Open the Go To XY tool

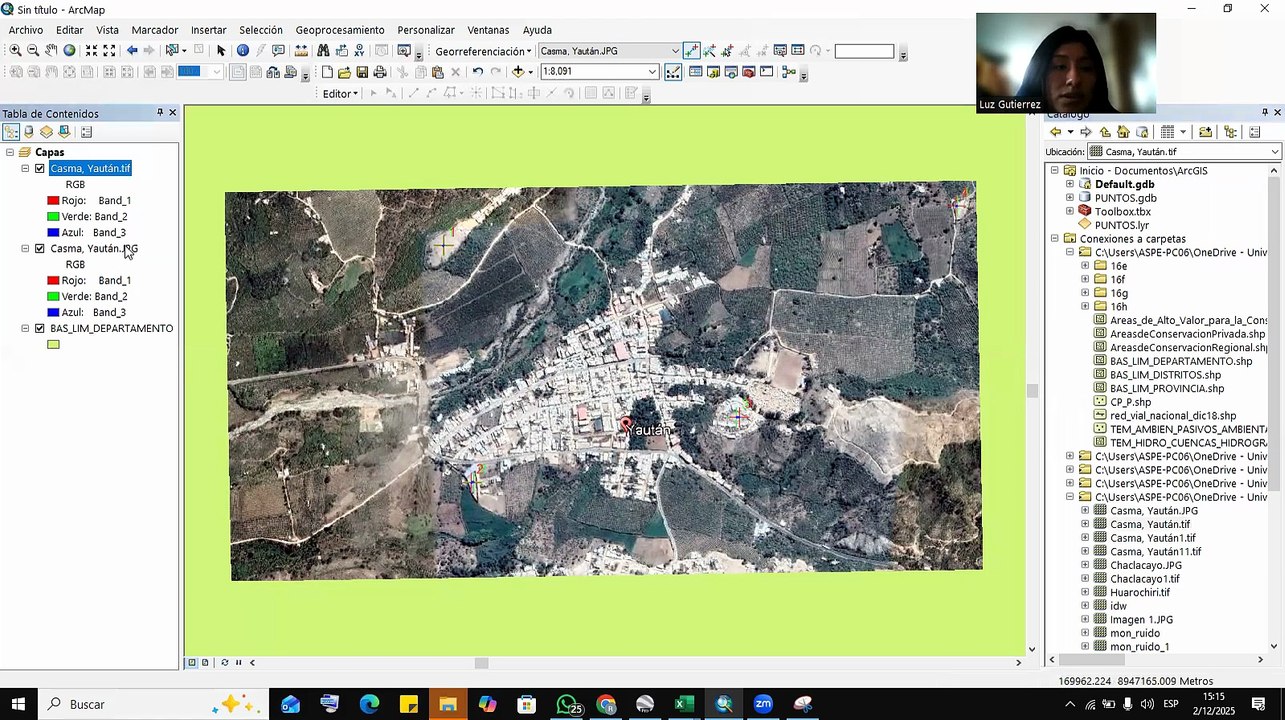[360, 50]
